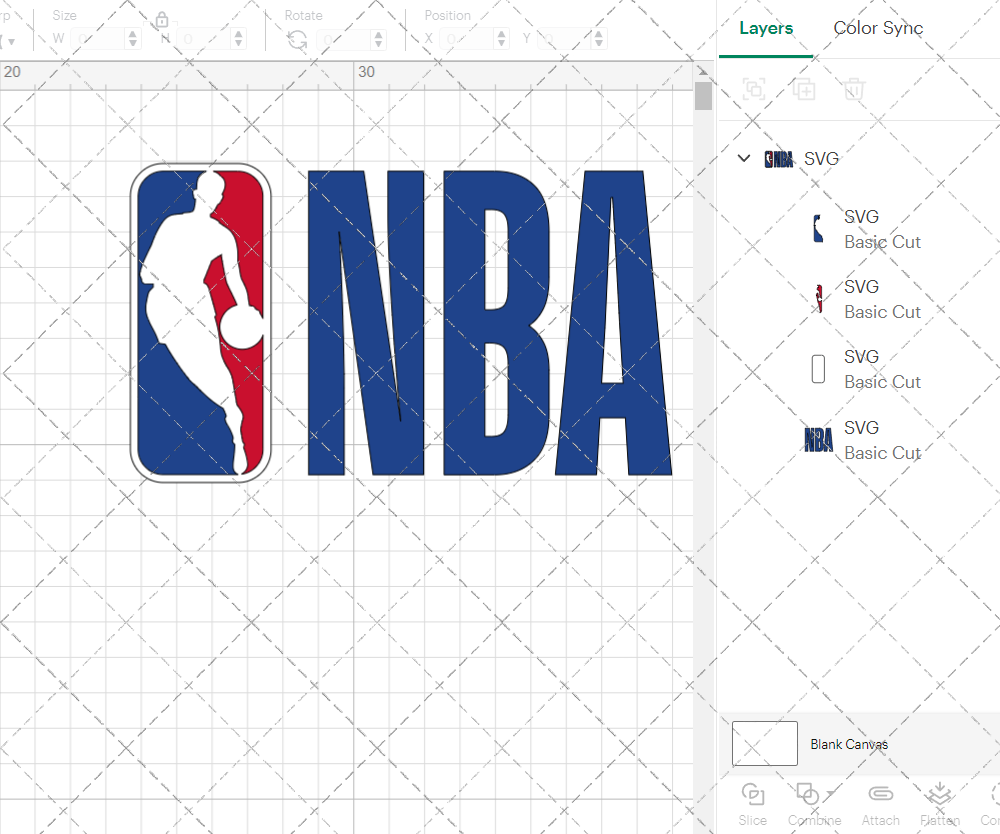Toggle the size lock icon
Image resolution: width=1000 pixels, height=834 pixels.
(x=162, y=20)
